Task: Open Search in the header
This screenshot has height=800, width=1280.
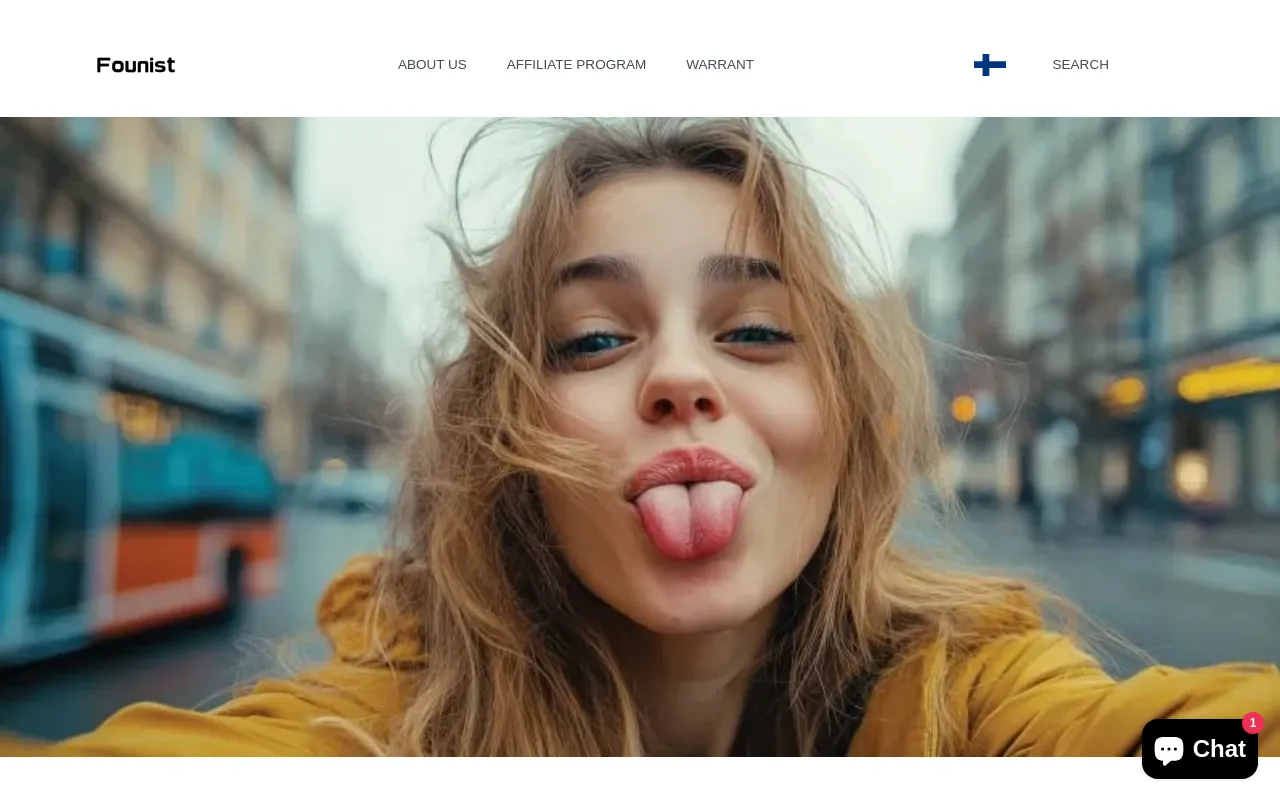Action: point(1080,65)
